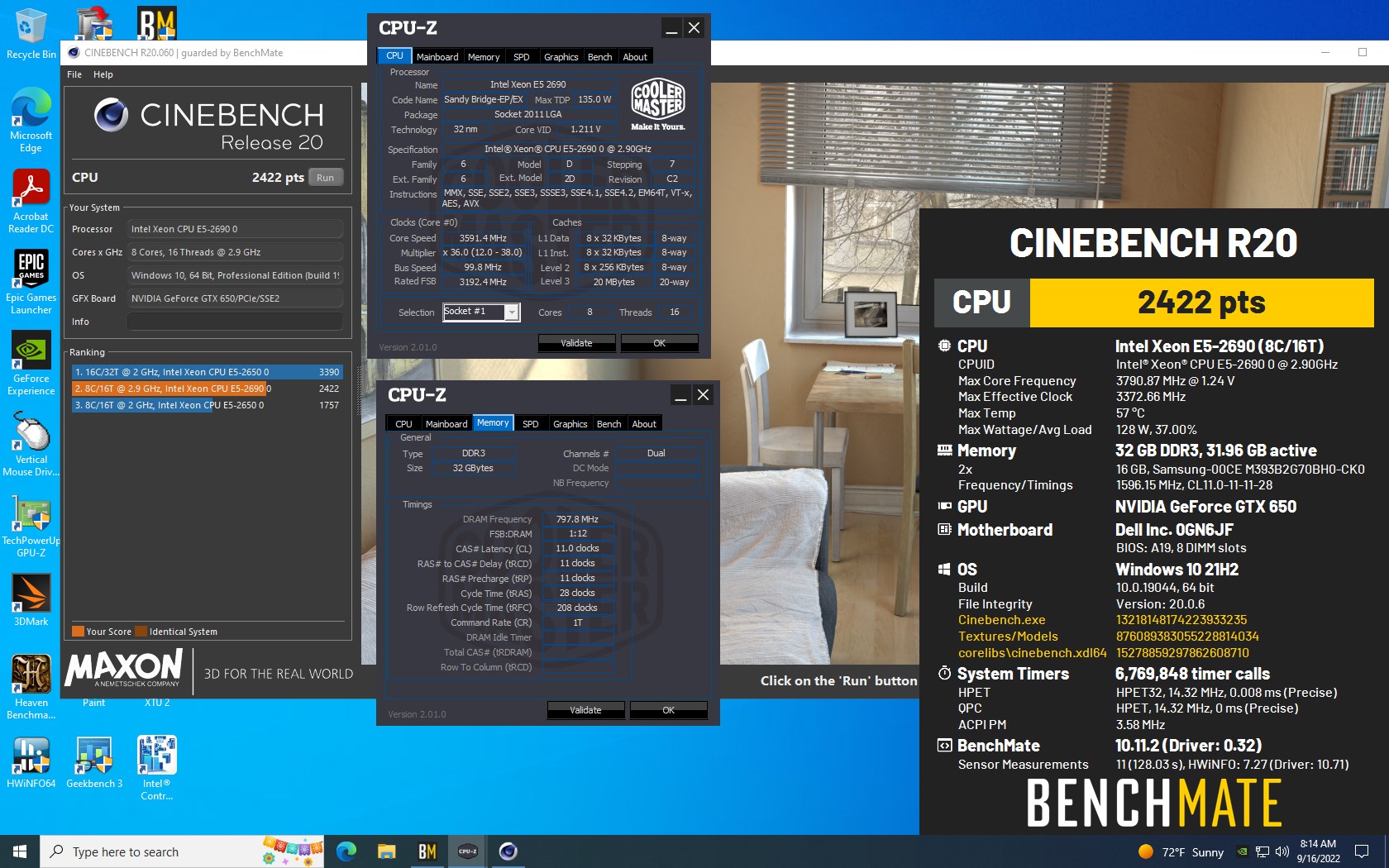Launch Acrobat Reader DC desktop icon
Screen dimensions: 1389x868
[31, 201]
